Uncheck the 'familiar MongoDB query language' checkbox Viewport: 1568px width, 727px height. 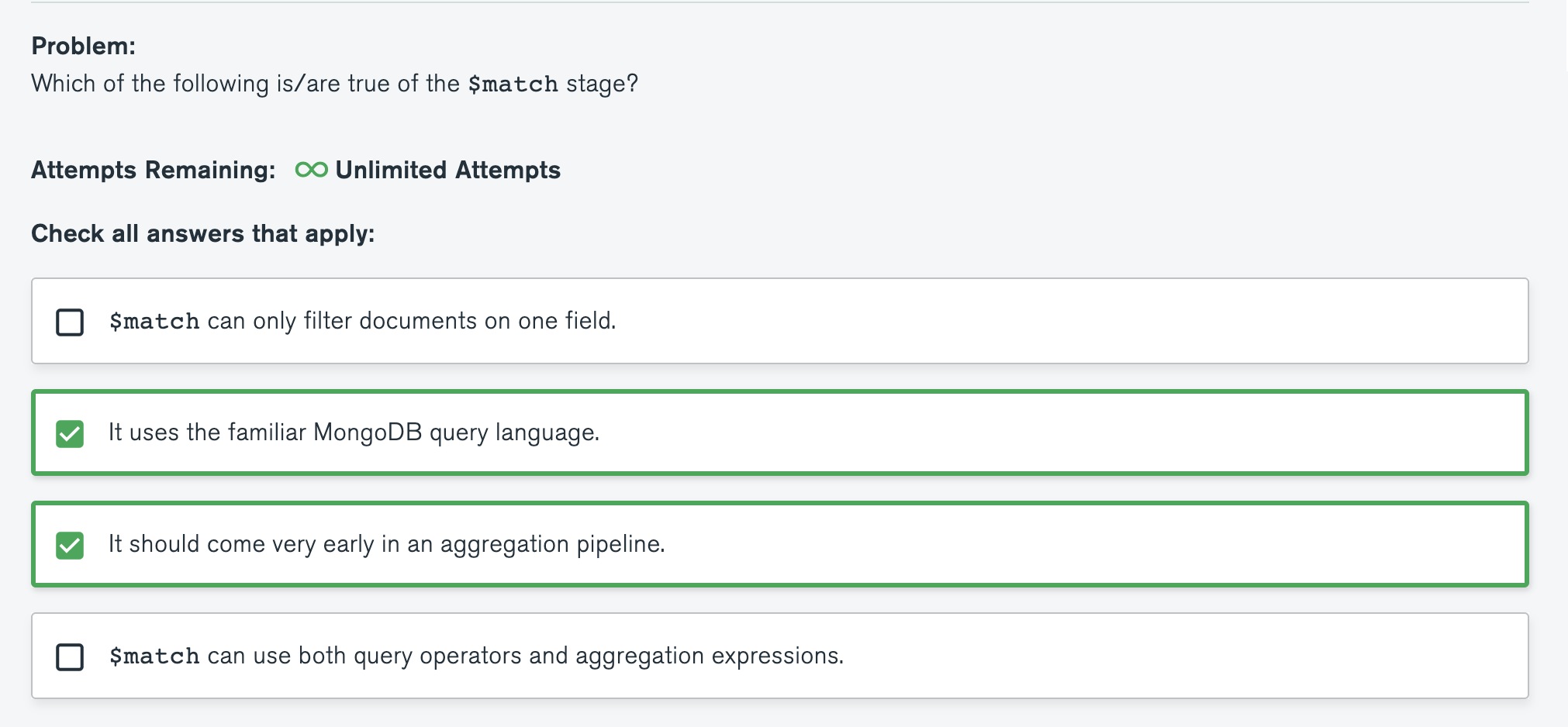pos(70,433)
